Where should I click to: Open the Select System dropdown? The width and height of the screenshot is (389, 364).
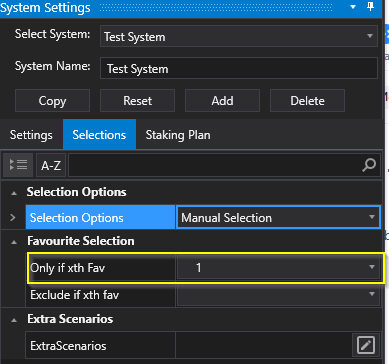(239, 36)
